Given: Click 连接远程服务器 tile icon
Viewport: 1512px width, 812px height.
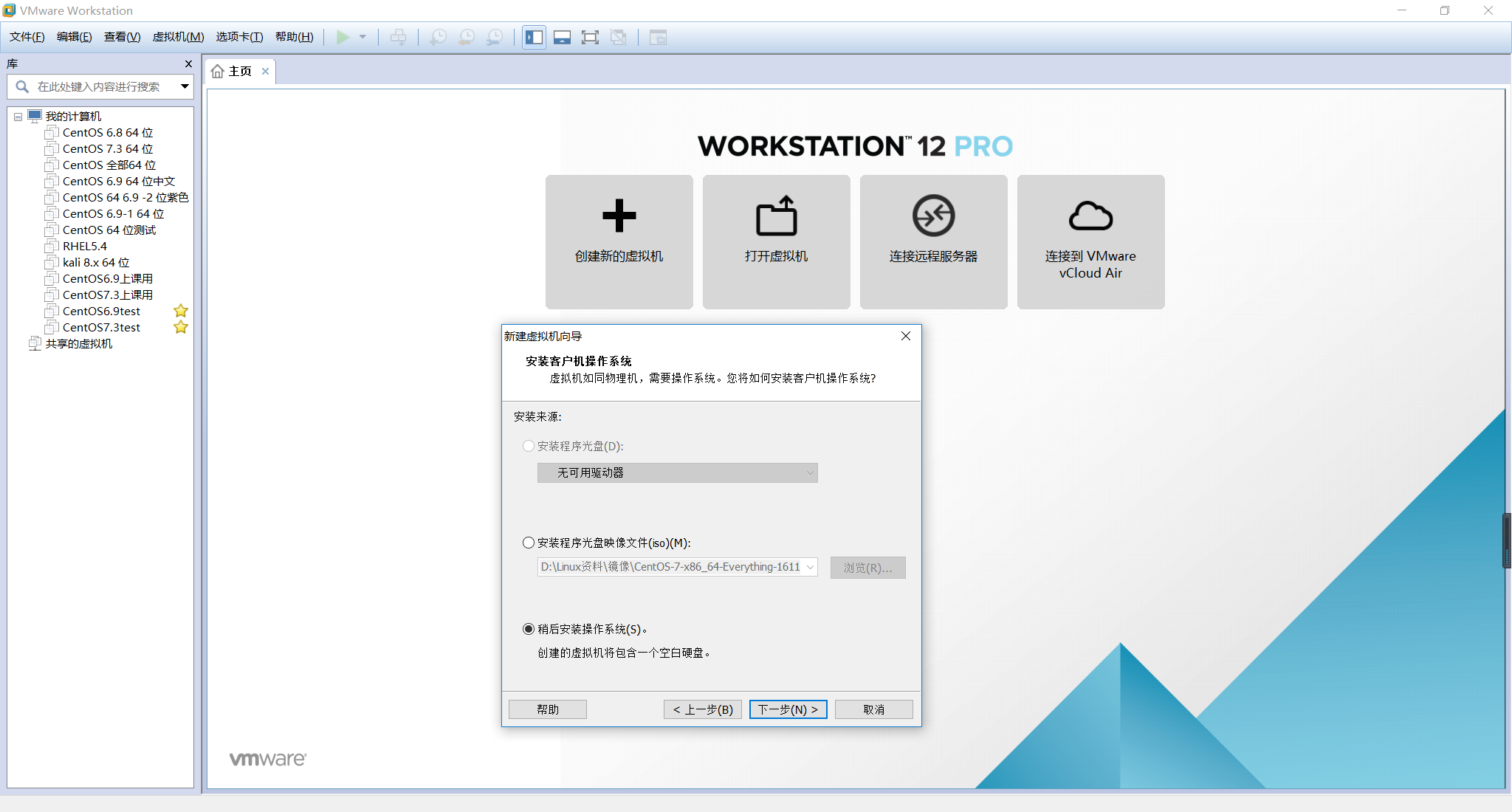Looking at the screenshot, I should tap(933, 216).
